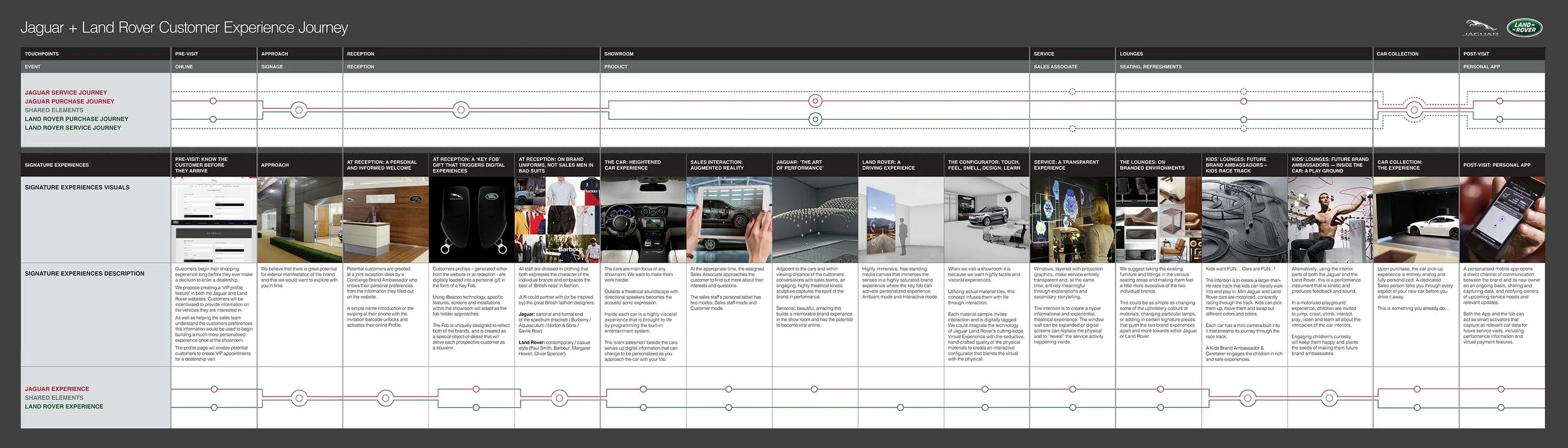Click the LAND ROVER SERVICE JOURNEY legend entry

[x=73, y=128]
